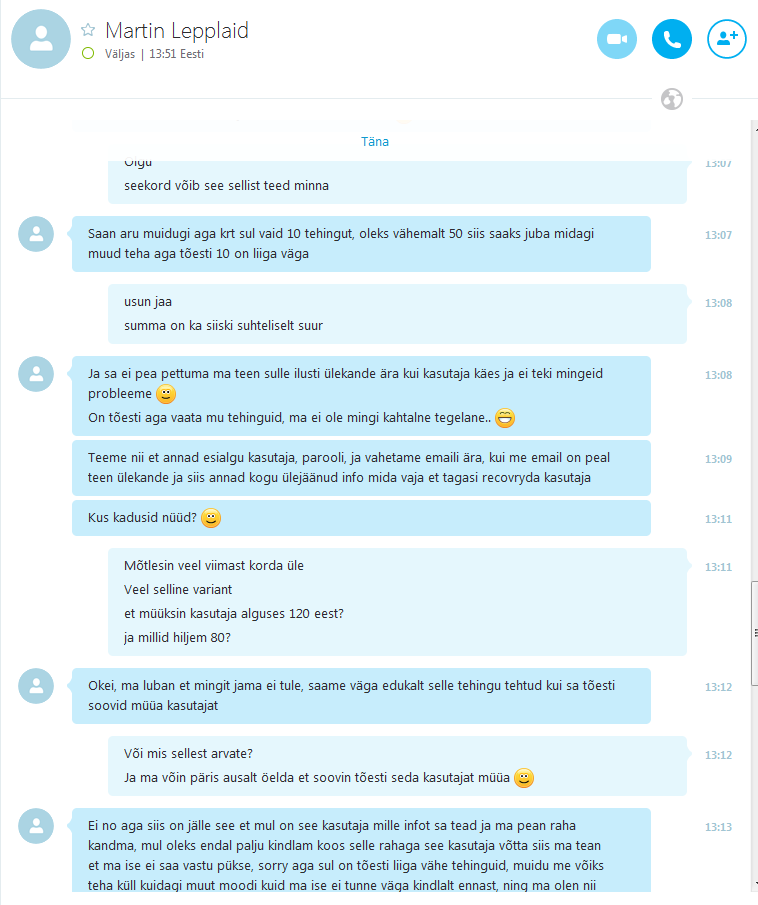The image size is (758, 905).
Task: Click the Martin Lepplaid contact name
Action: [x=177, y=31]
